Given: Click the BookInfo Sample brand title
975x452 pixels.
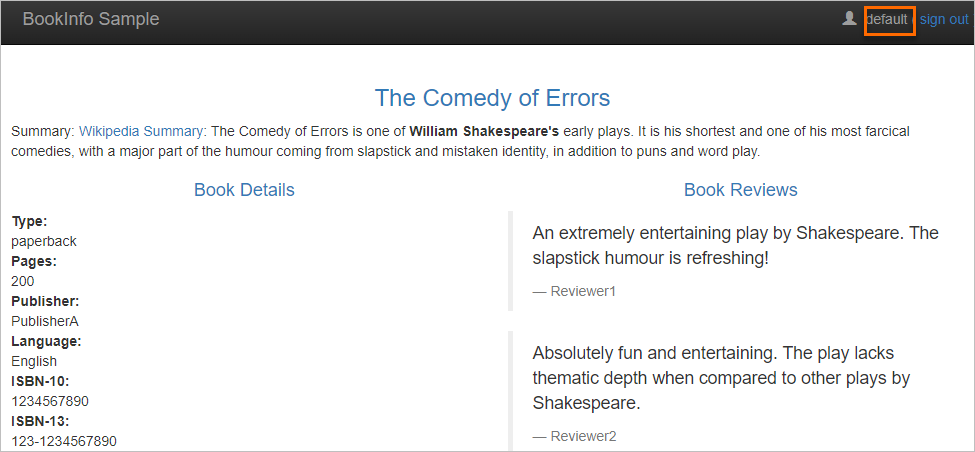Looking at the screenshot, I should point(90,20).
